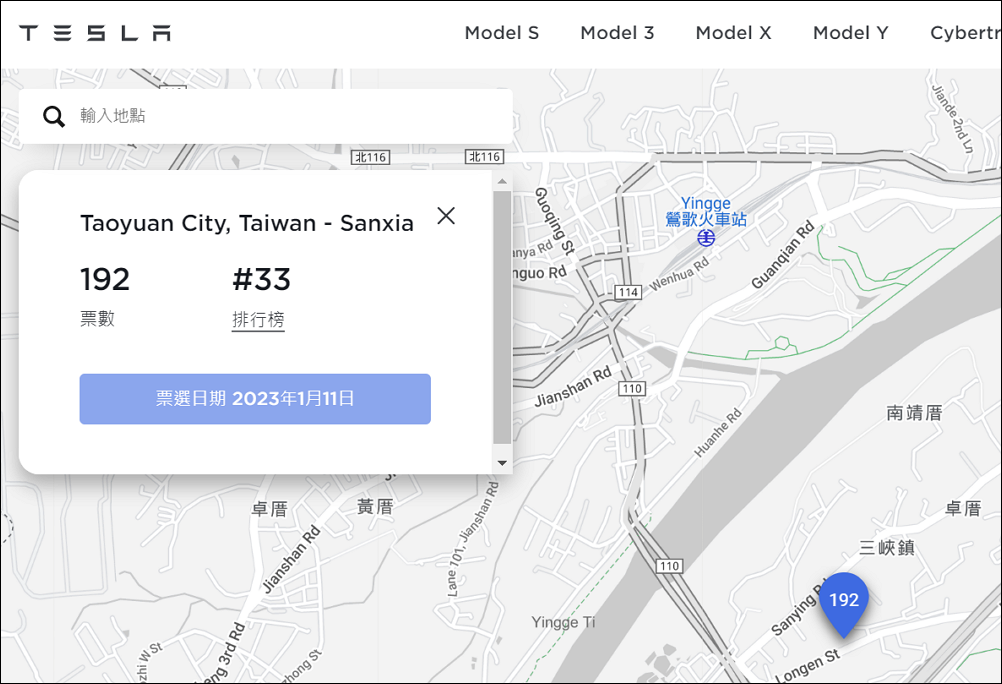Click the Guanqian Rd map label
Viewport: 1002px width, 684px height.
783,254
